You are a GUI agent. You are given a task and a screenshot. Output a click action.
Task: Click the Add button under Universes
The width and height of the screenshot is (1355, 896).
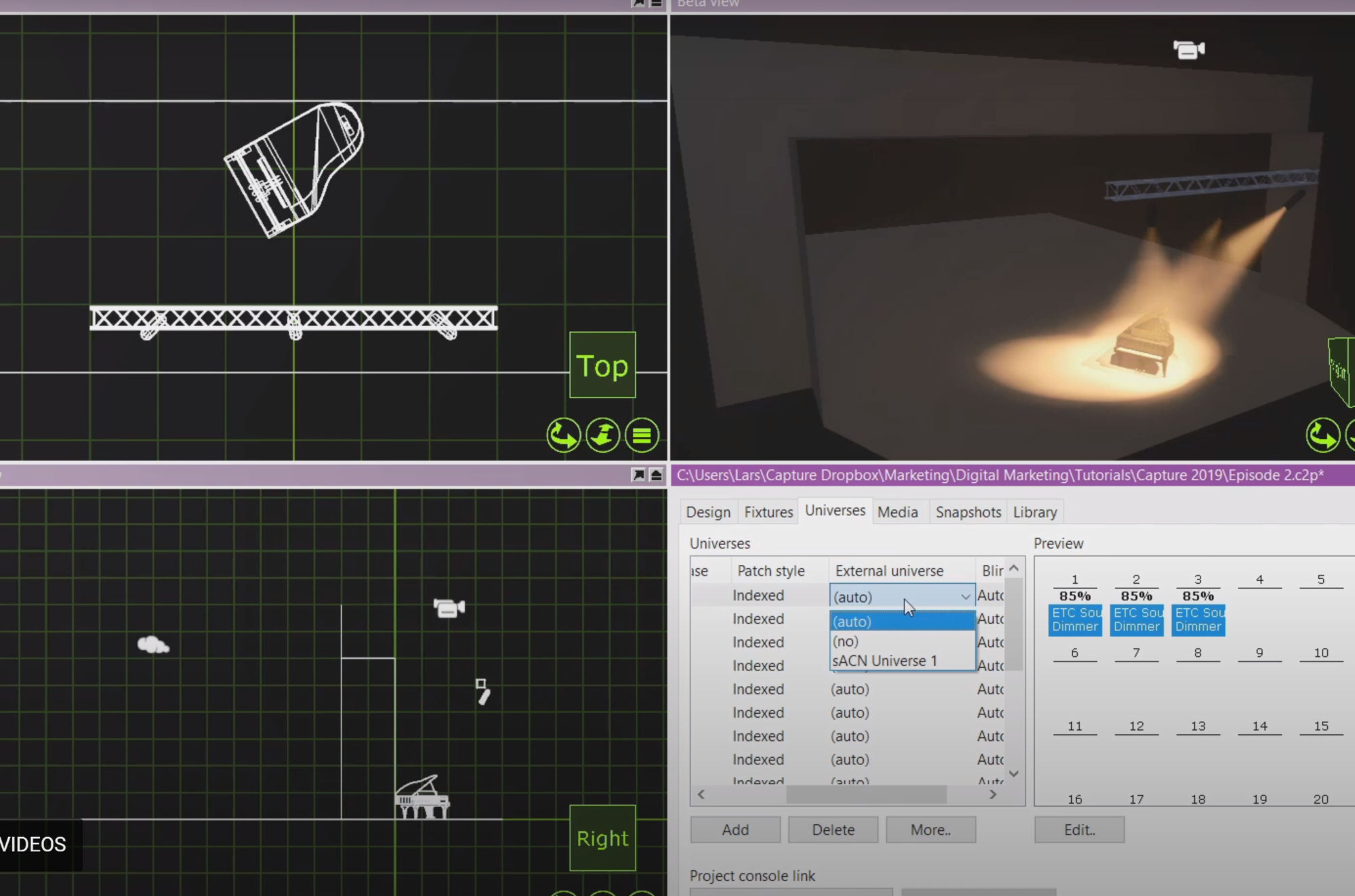pos(734,830)
